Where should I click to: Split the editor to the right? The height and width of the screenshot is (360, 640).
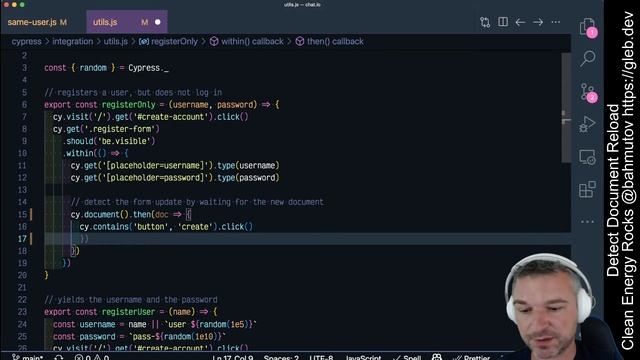503,22
